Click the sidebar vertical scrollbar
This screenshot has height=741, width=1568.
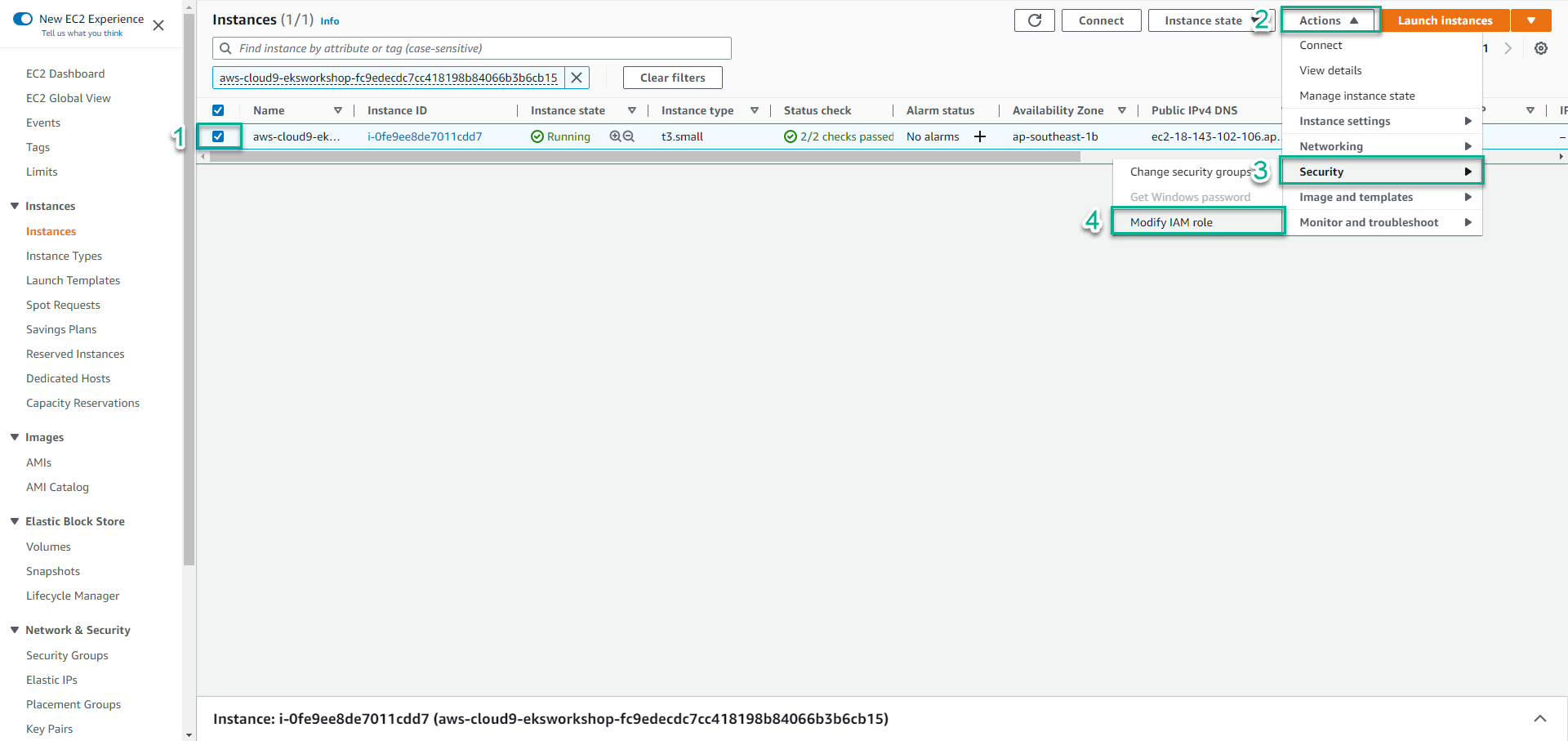coord(189,290)
